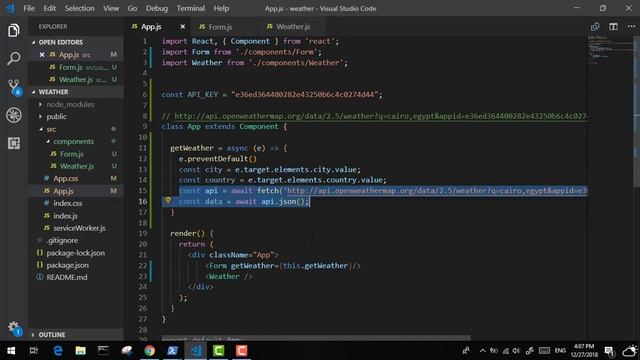Switch to Visual Studio Code taskbar icon
The width and height of the screenshot is (640, 360).
pyautogui.click(x=196, y=351)
